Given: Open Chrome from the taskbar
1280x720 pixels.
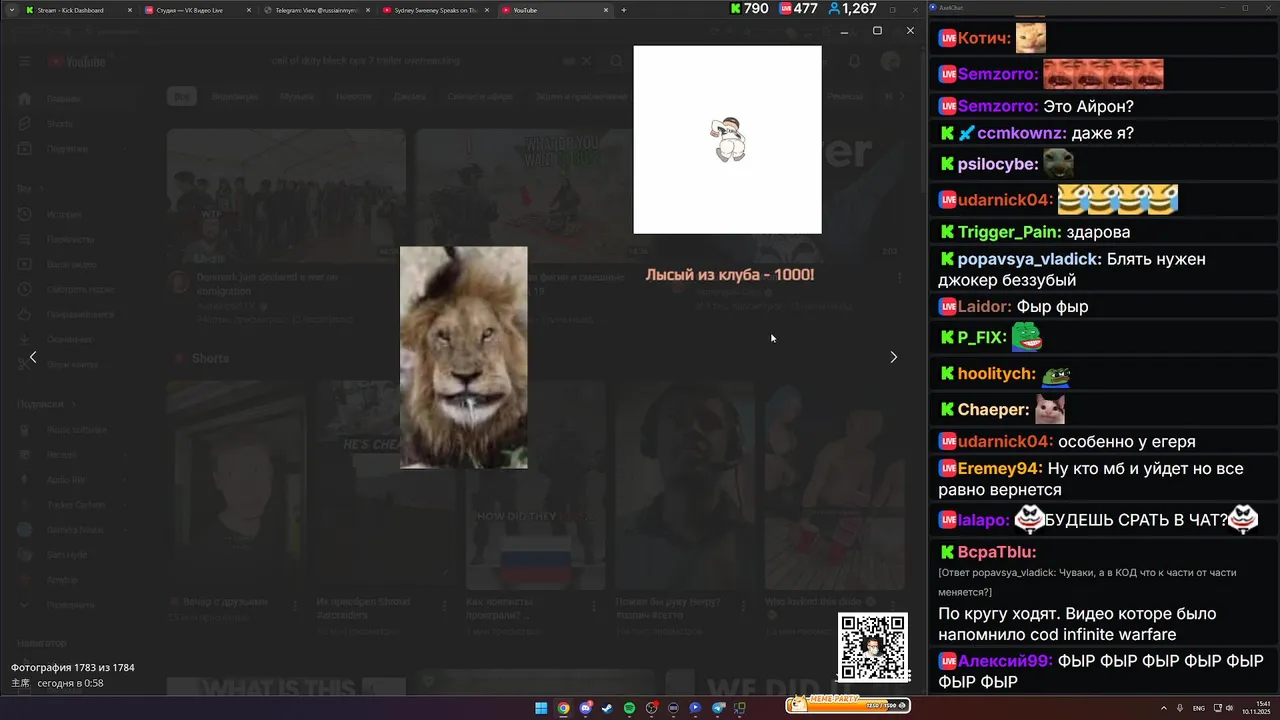Looking at the screenshot, I should 563,708.
